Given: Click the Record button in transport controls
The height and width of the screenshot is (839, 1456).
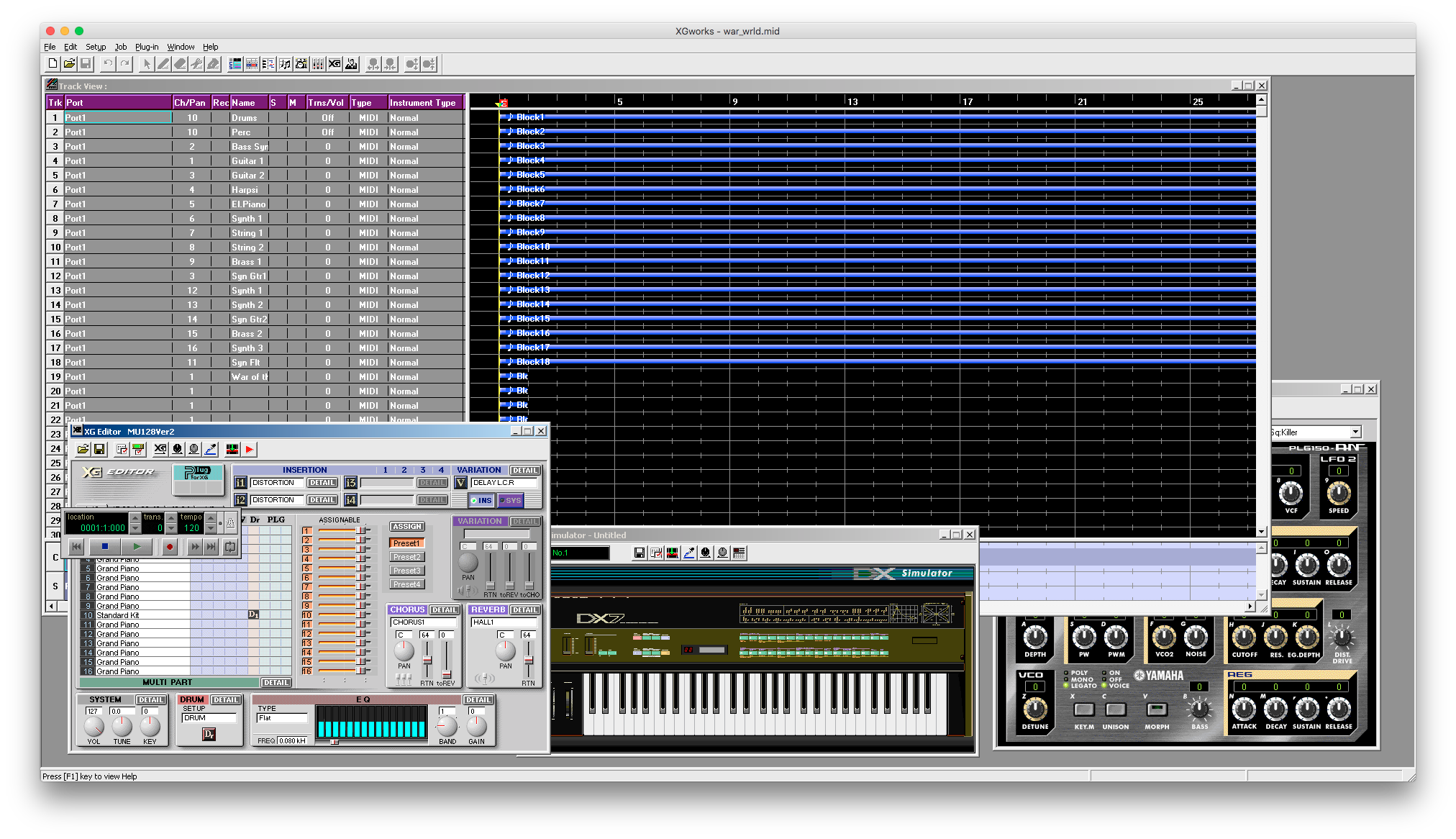Looking at the screenshot, I should click(170, 548).
